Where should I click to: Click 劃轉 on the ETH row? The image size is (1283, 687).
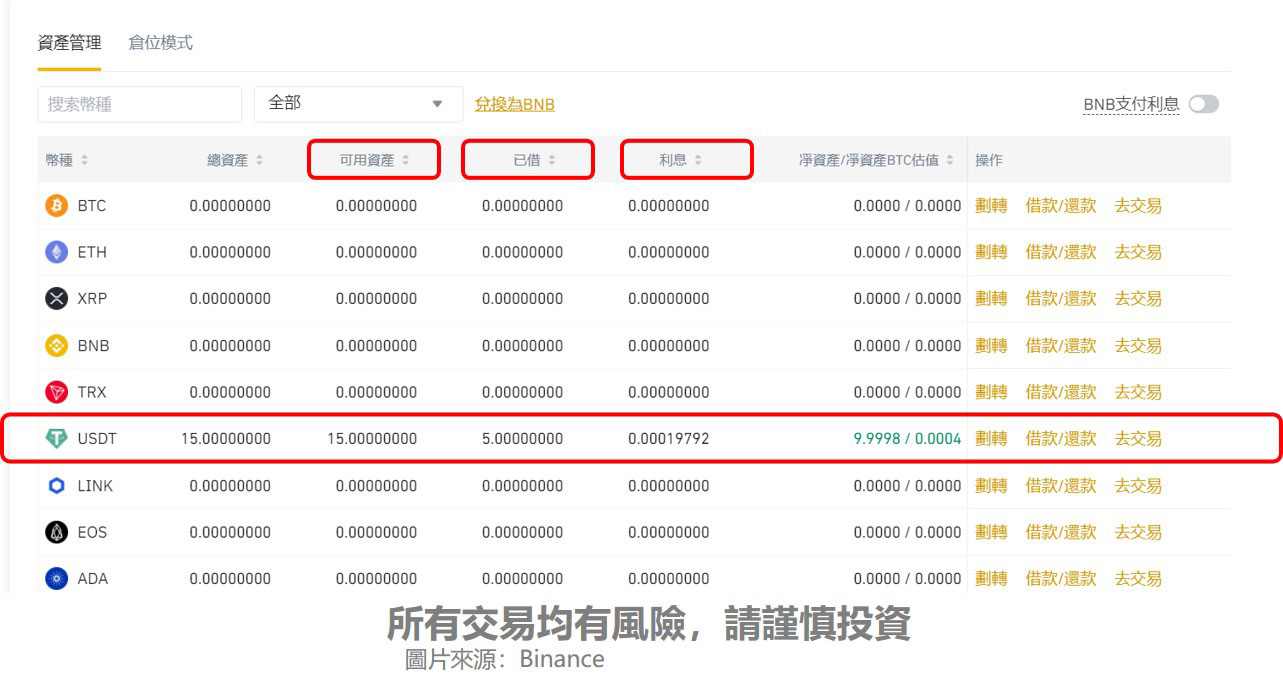[991, 252]
